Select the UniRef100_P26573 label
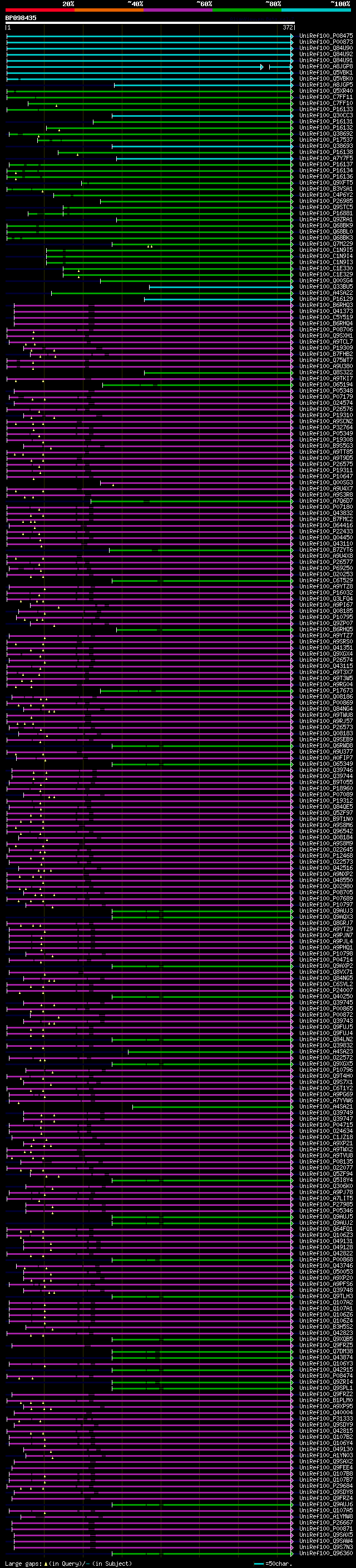The height and width of the screenshot is (1568, 356). (x=325, y=727)
